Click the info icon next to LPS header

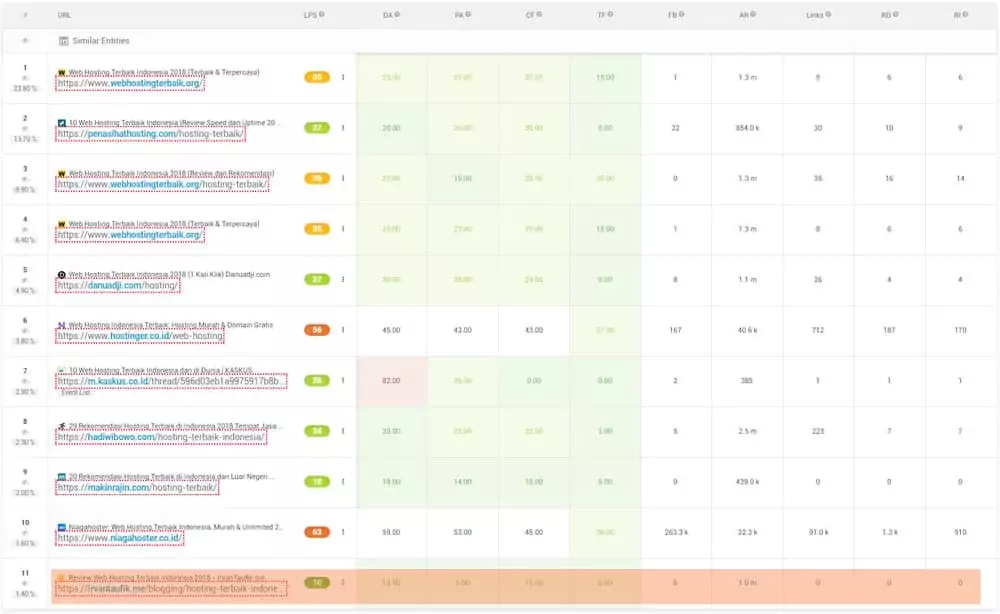click(x=322, y=14)
